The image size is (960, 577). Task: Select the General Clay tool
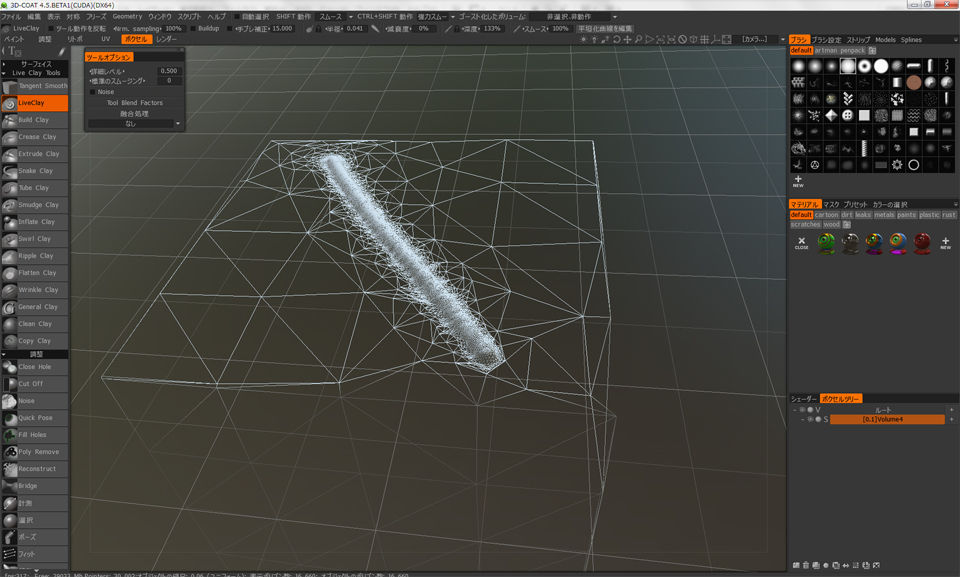click(x=35, y=307)
